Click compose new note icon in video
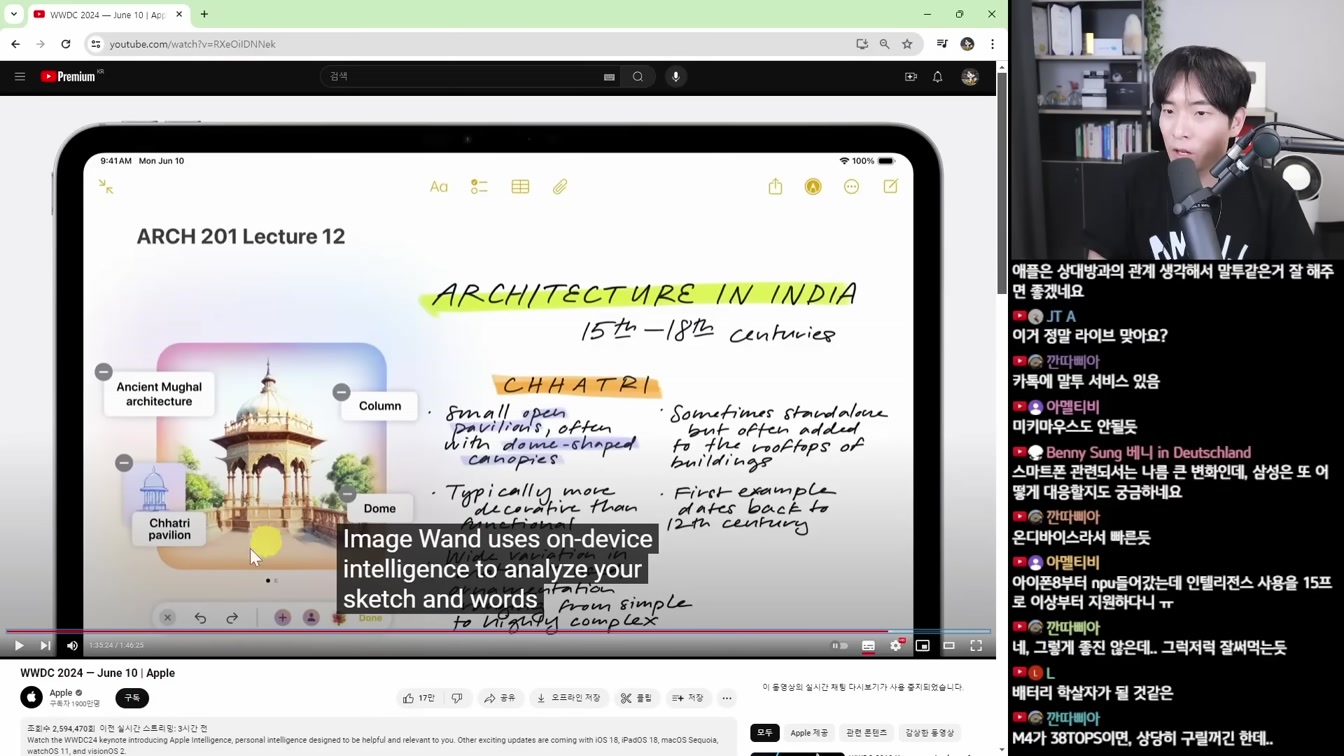This screenshot has width=1344, height=756. pos(890,186)
